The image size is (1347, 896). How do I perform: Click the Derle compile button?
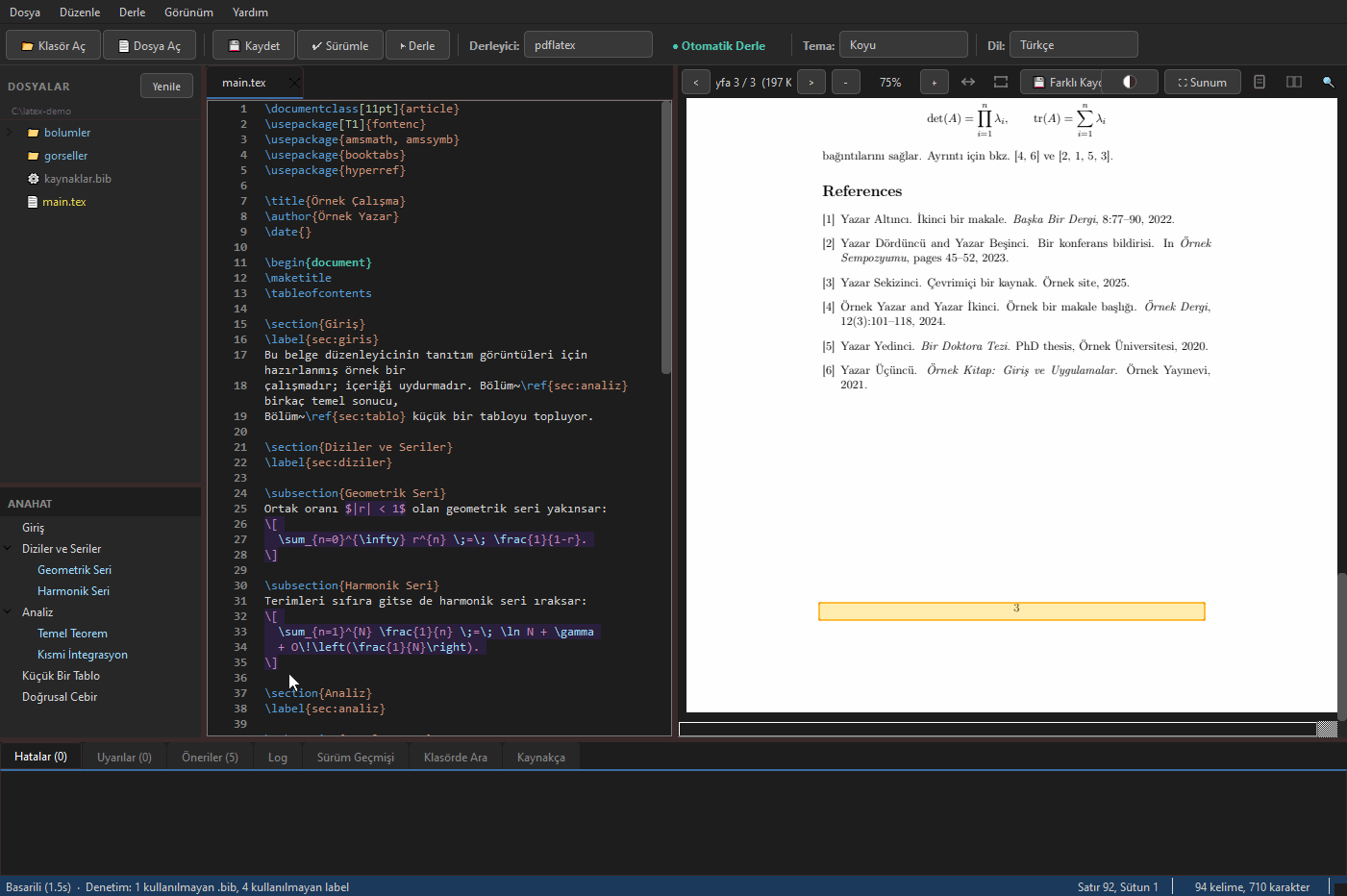pos(417,45)
